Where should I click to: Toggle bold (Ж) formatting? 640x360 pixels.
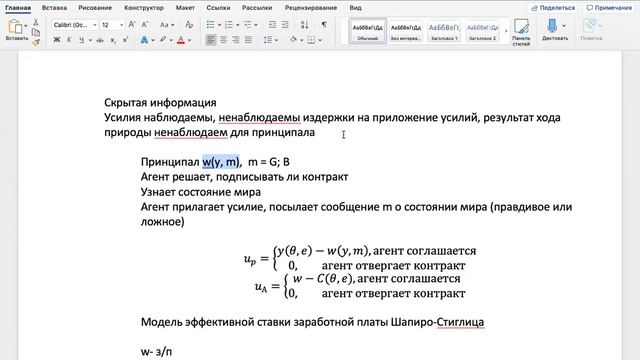pos(57,40)
